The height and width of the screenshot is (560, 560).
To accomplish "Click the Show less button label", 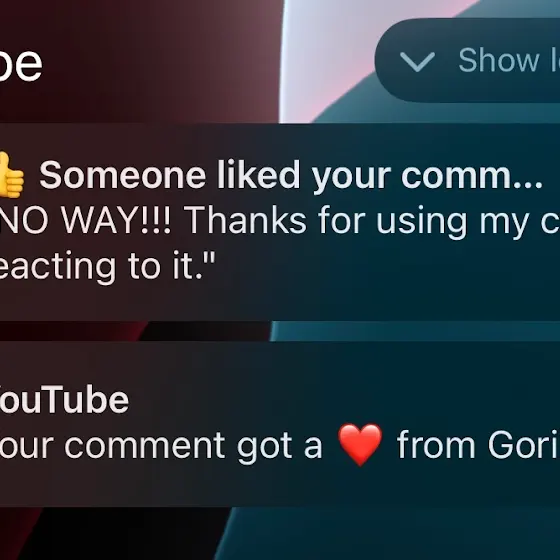I will pos(509,60).
